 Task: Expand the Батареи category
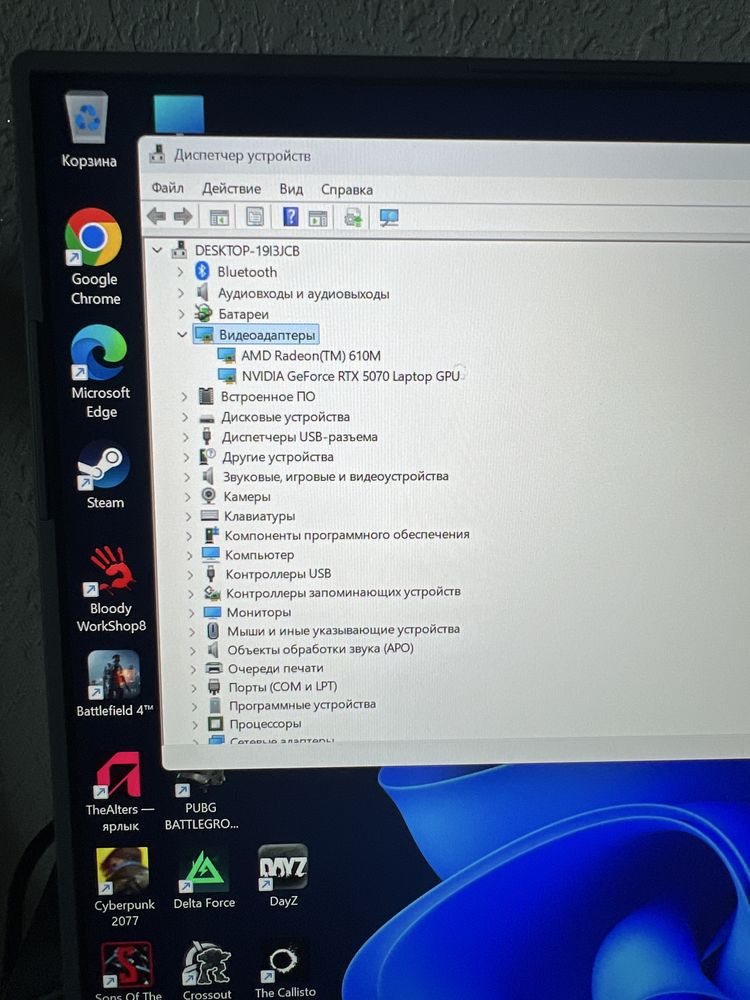tap(182, 314)
